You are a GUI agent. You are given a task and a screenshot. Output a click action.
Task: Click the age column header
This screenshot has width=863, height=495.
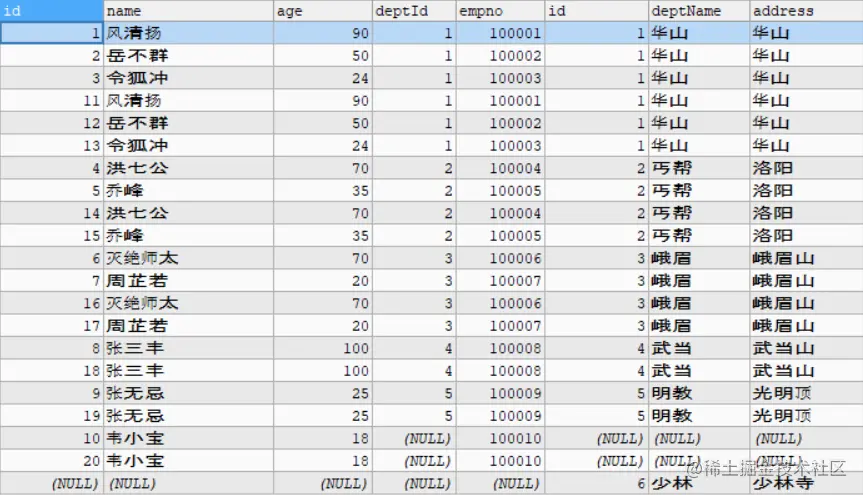pyautogui.click(x=323, y=11)
